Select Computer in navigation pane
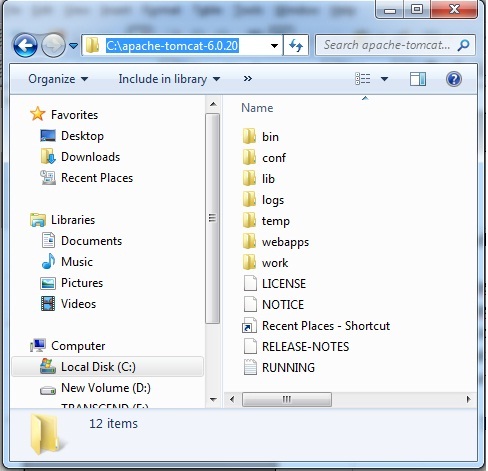The image size is (488, 471). (68, 346)
